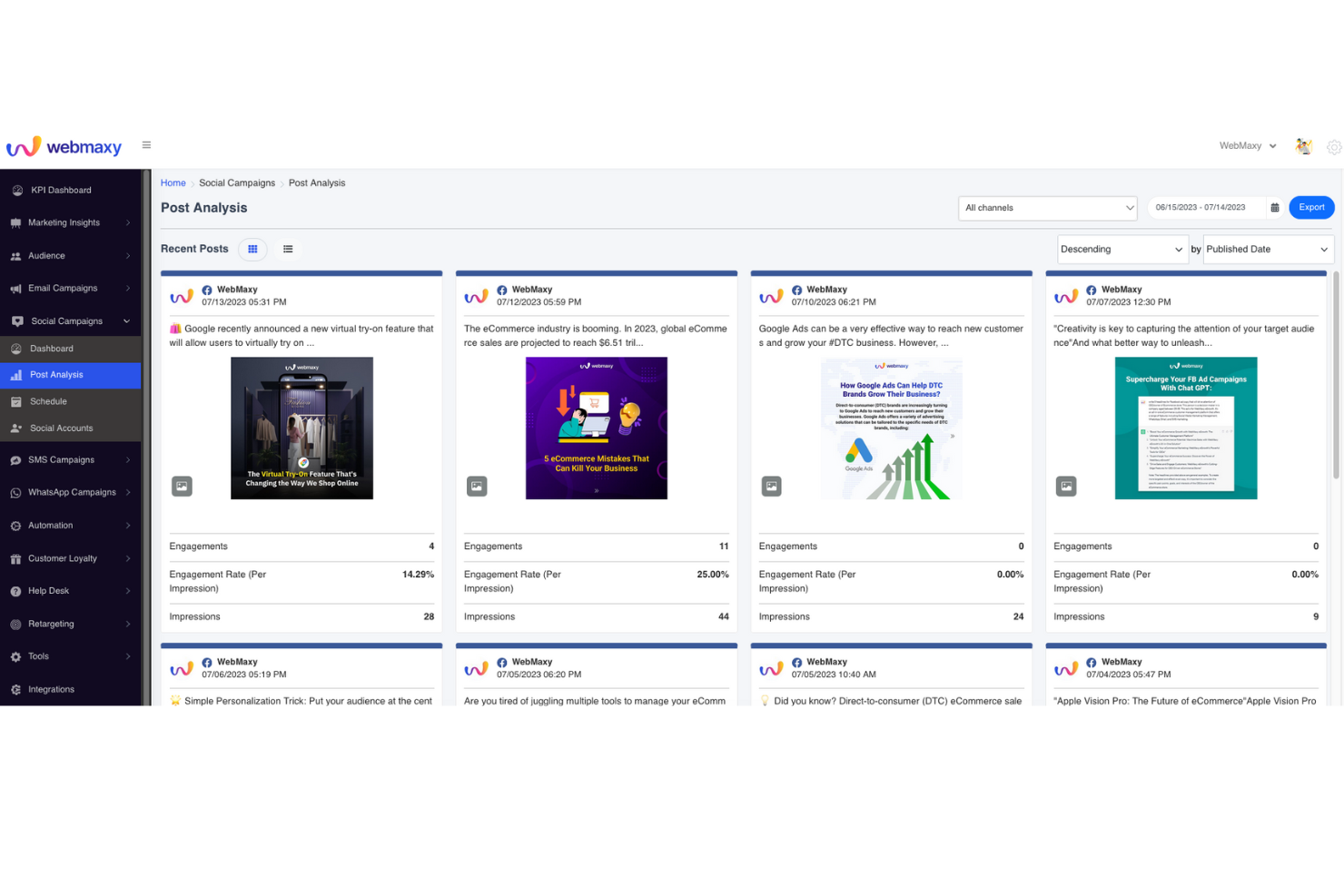Viewport: 1344px width, 896px height.
Task: Open the All channels dropdown
Action: click(1048, 208)
